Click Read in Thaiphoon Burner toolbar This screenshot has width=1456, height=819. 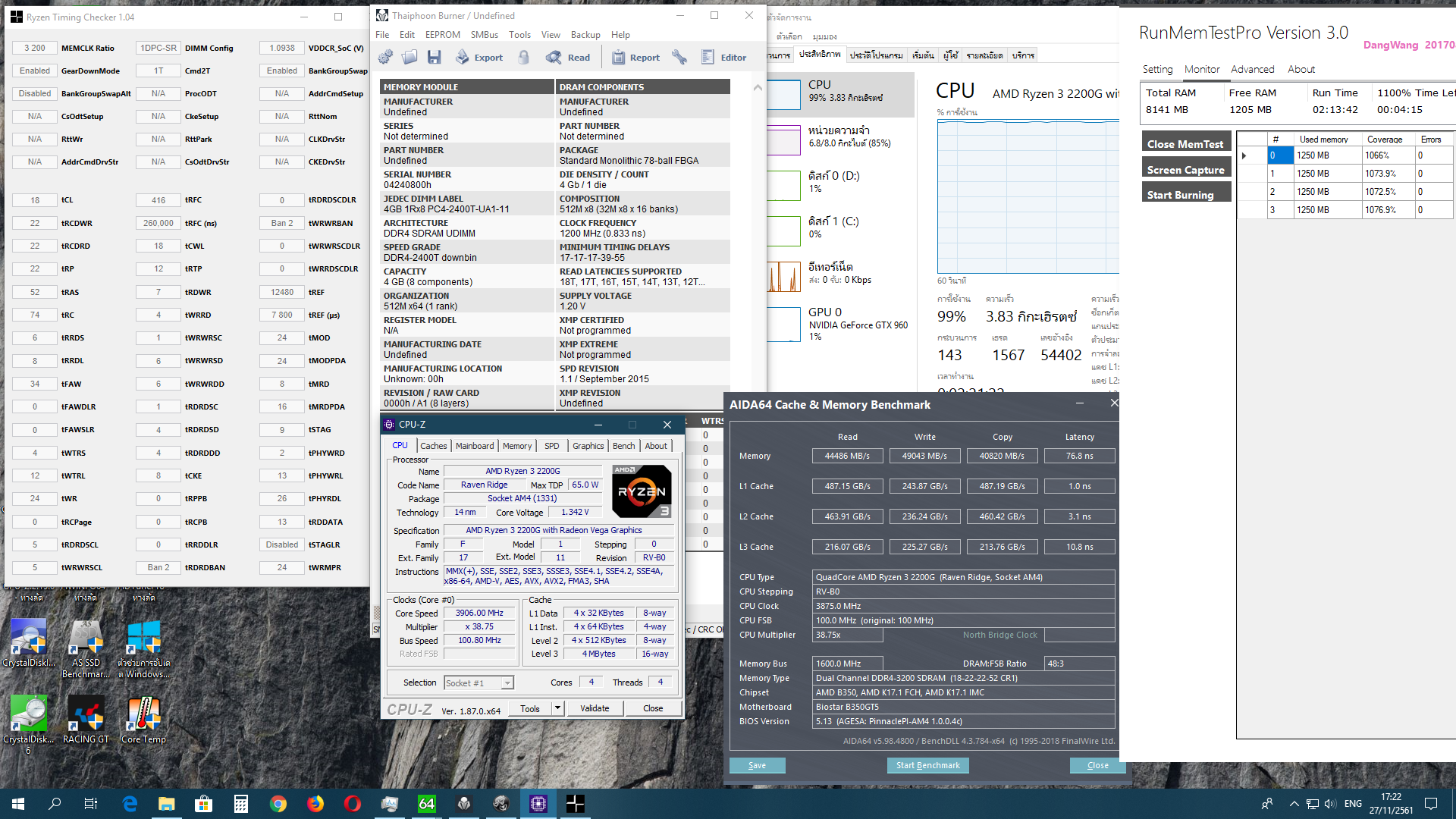(x=568, y=57)
